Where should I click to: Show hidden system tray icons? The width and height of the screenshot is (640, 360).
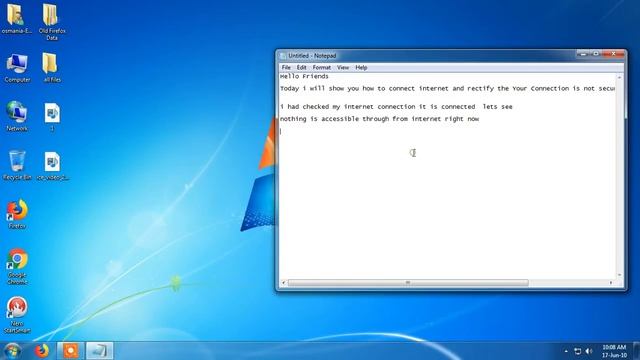coord(566,351)
